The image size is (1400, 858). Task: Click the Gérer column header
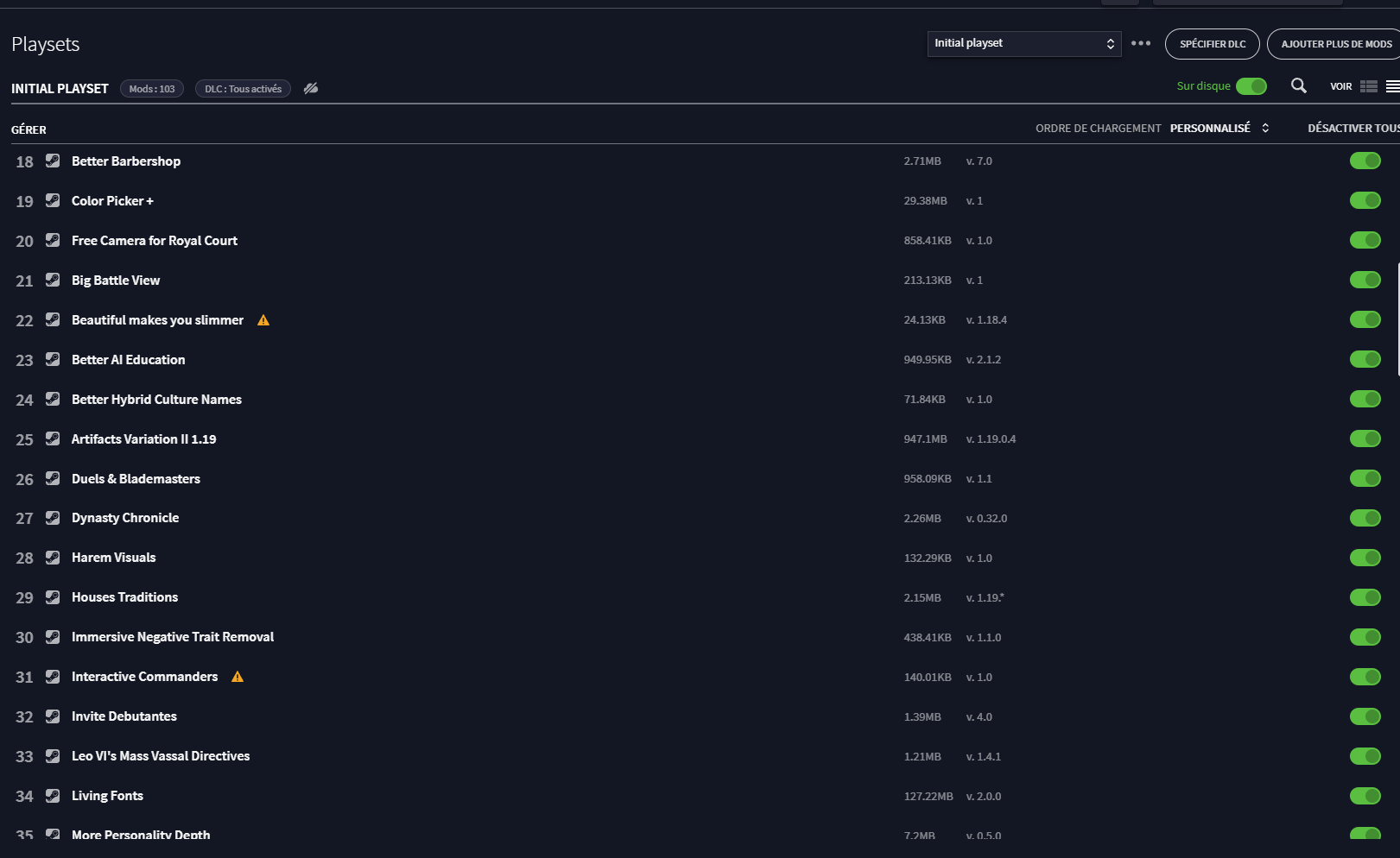(x=29, y=129)
